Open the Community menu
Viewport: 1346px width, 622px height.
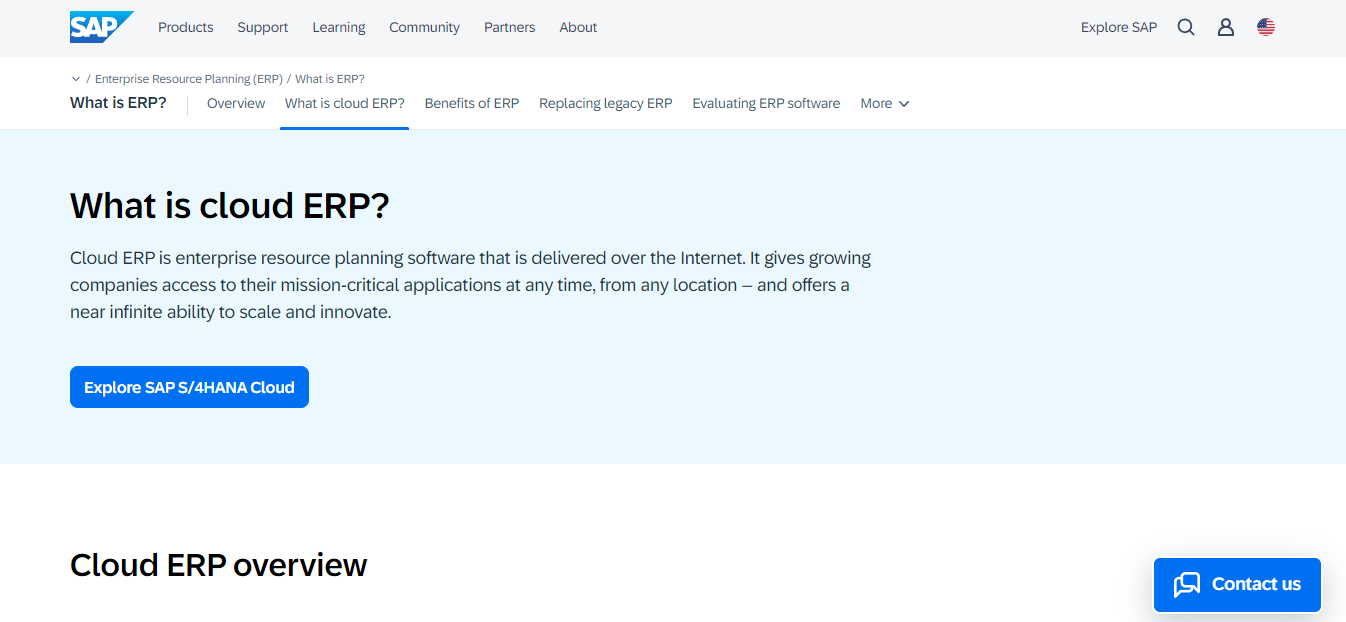425,28
